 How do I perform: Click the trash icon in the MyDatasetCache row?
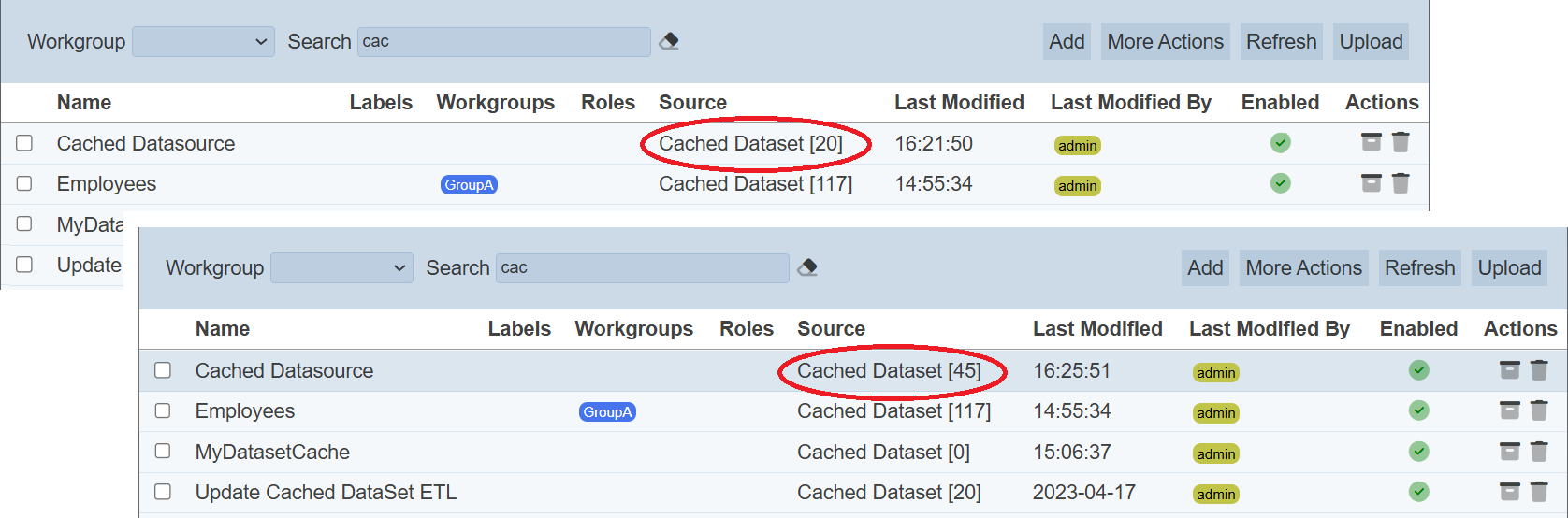pyautogui.click(x=1539, y=452)
